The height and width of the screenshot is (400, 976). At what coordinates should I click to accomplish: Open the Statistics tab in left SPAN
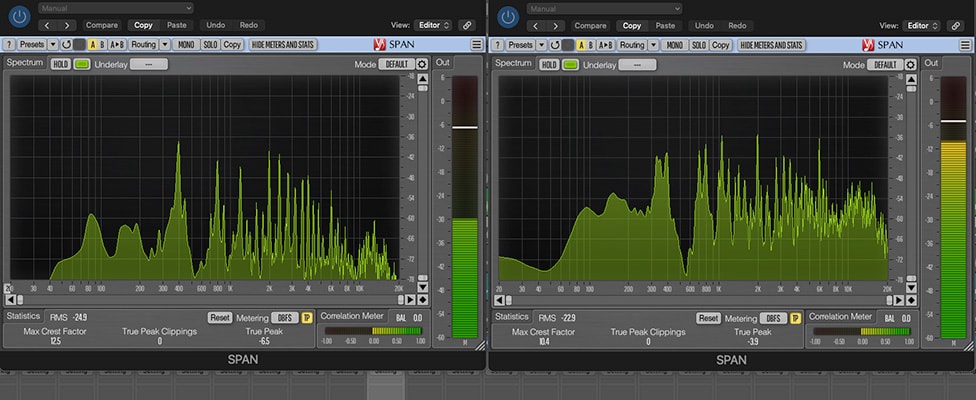coord(22,316)
